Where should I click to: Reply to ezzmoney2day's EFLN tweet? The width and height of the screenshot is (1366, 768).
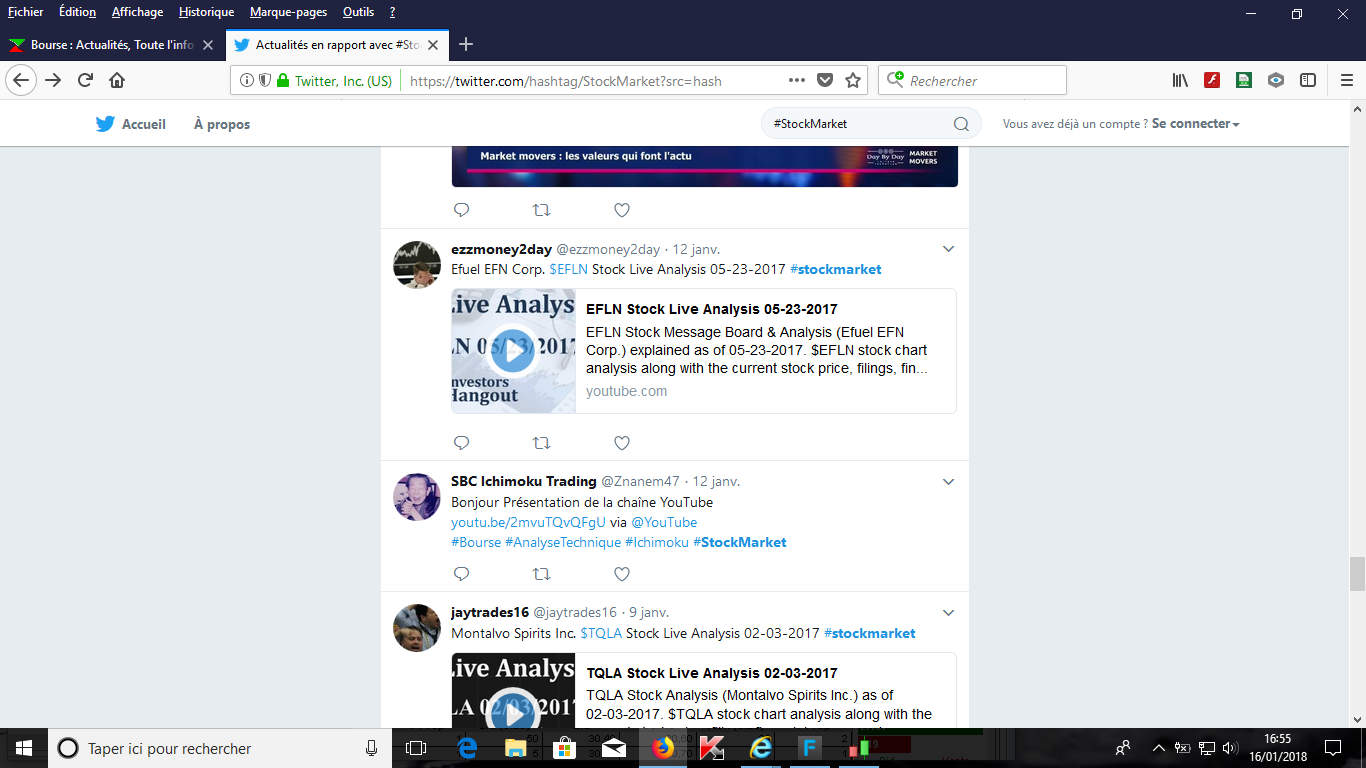[x=461, y=442]
